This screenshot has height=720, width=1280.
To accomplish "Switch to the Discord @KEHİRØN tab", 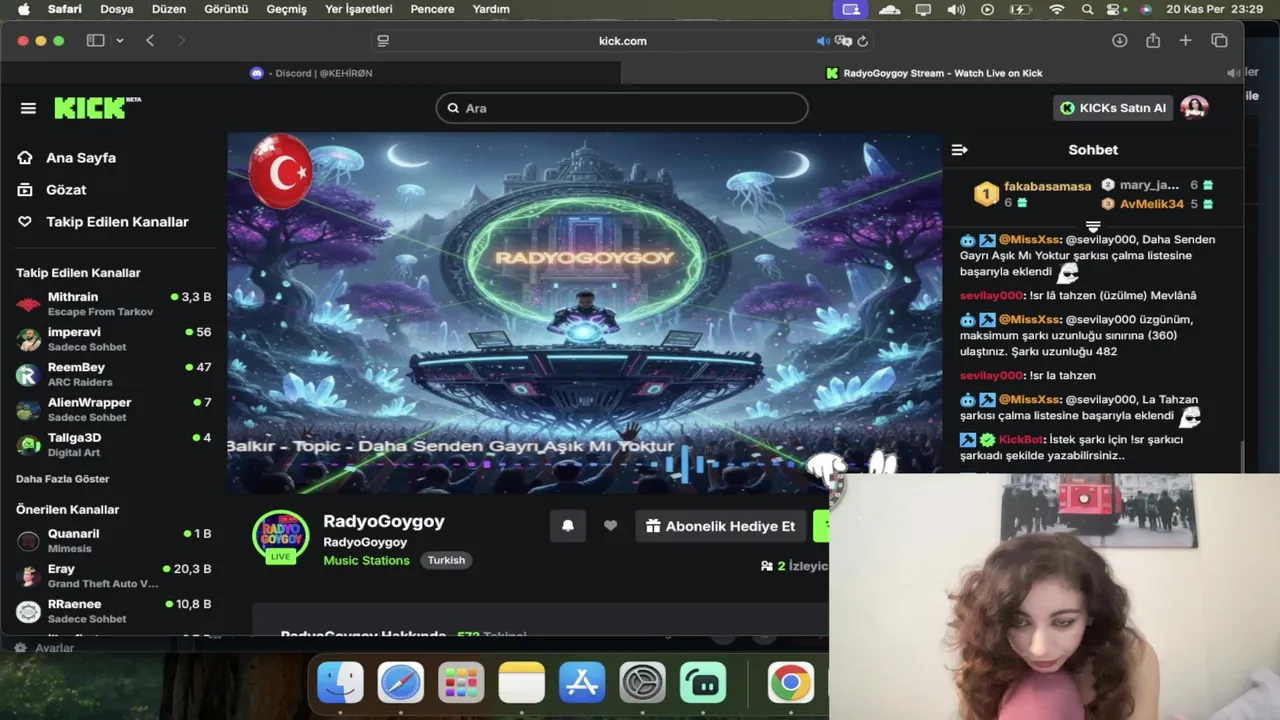I will (311, 73).
